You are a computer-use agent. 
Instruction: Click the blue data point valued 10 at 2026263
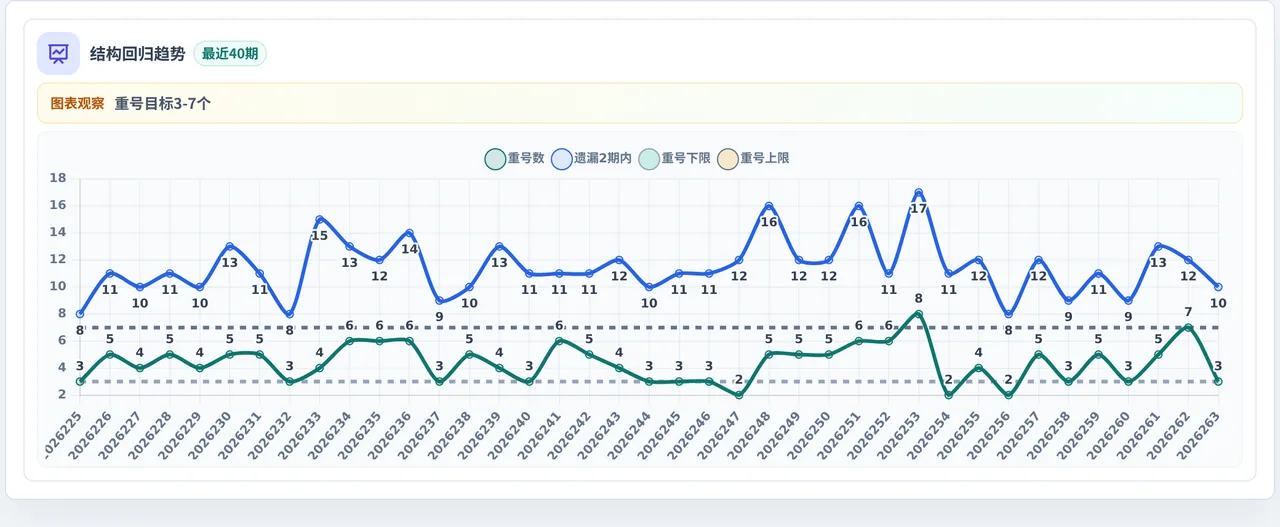tap(1218, 287)
